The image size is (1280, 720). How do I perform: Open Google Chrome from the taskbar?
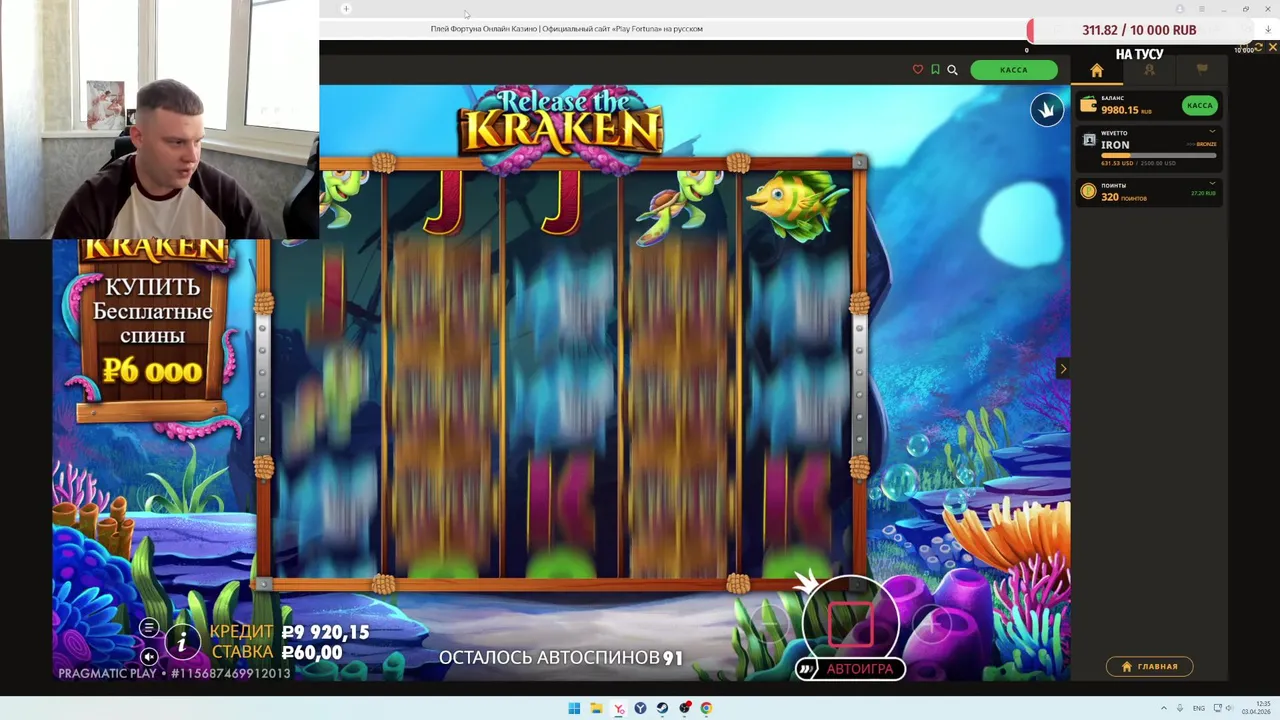point(706,708)
